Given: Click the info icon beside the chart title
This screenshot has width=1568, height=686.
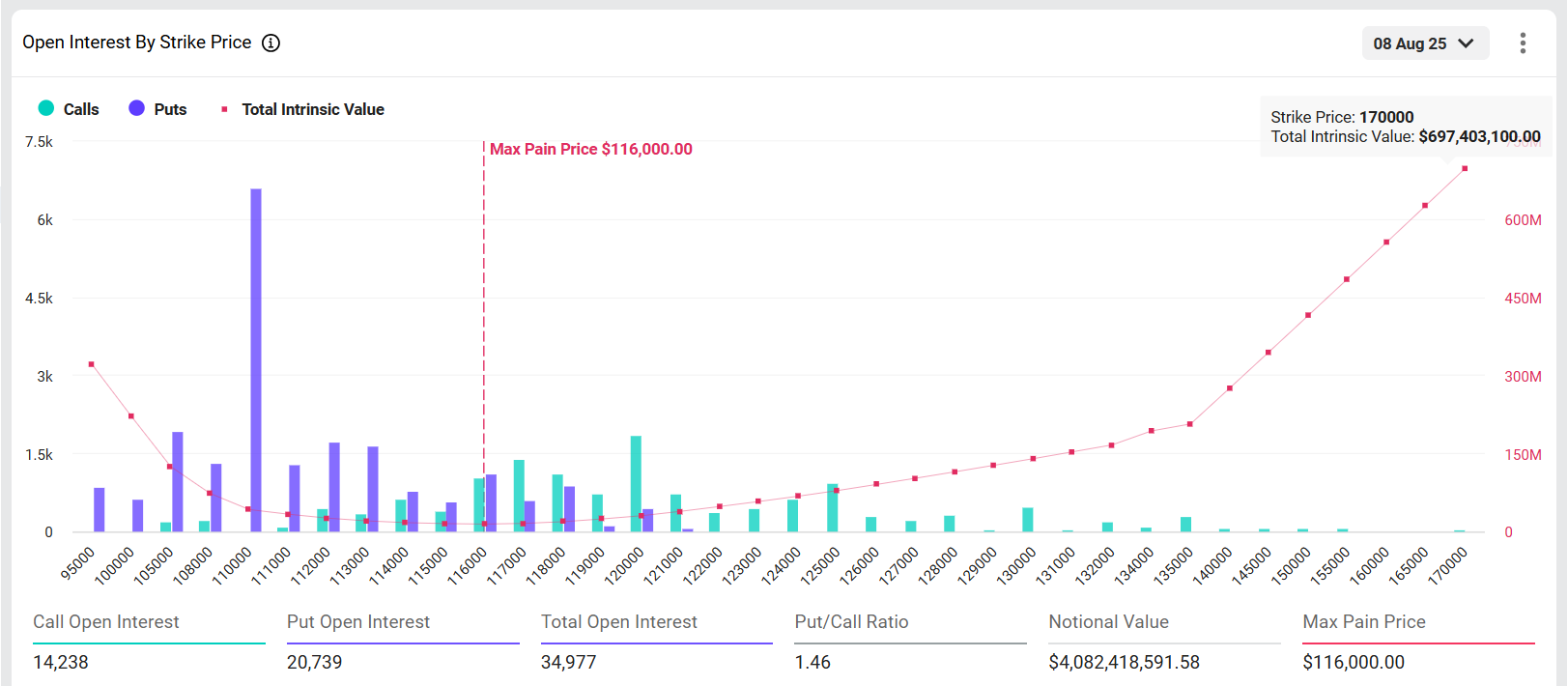Looking at the screenshot, I should pyautogui.click(x=271, y=43).
